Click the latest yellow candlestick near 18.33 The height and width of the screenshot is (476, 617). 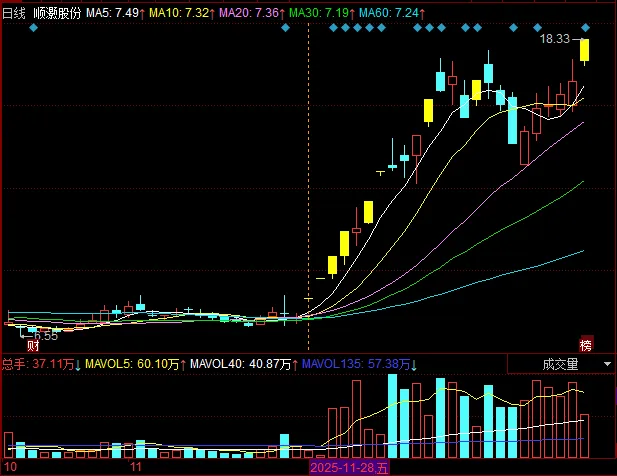(585, 50)
